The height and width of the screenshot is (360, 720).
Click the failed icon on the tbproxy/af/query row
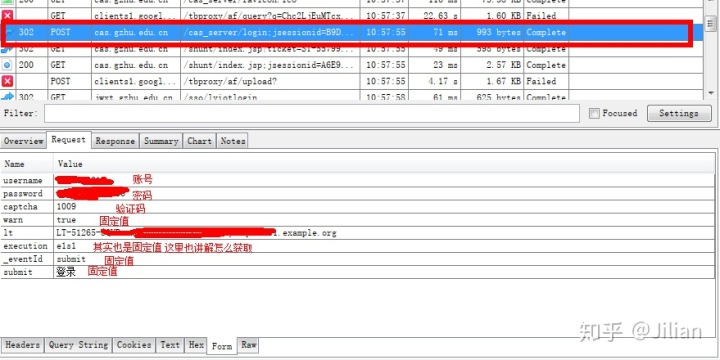coord(7,16)
